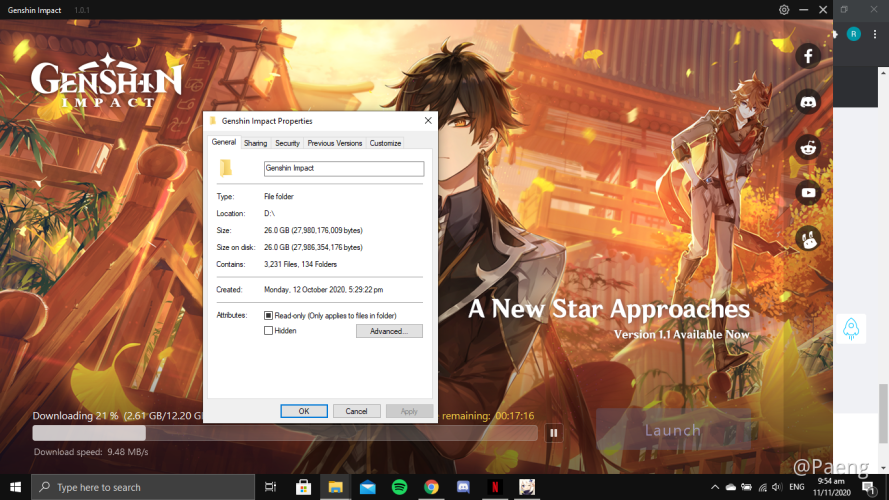Image resolution: width=889 pixels, height=500 pixels.
Task: Click the folder name field
Action: 344,168
